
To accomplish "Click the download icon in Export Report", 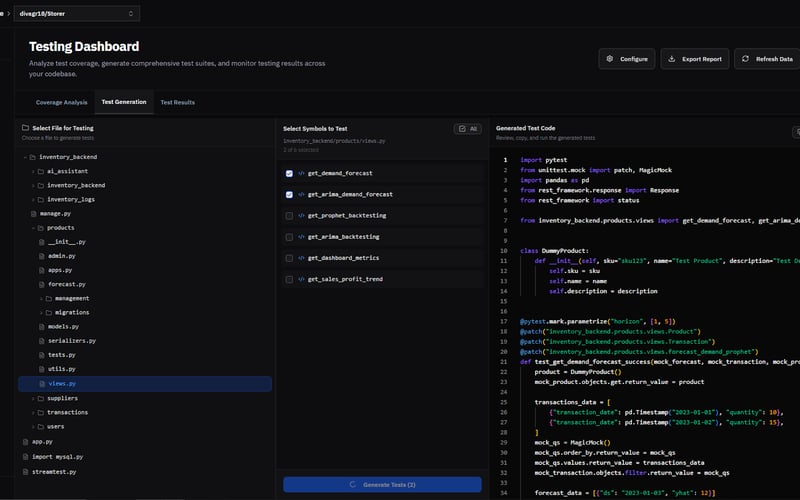I will (671, 59).
